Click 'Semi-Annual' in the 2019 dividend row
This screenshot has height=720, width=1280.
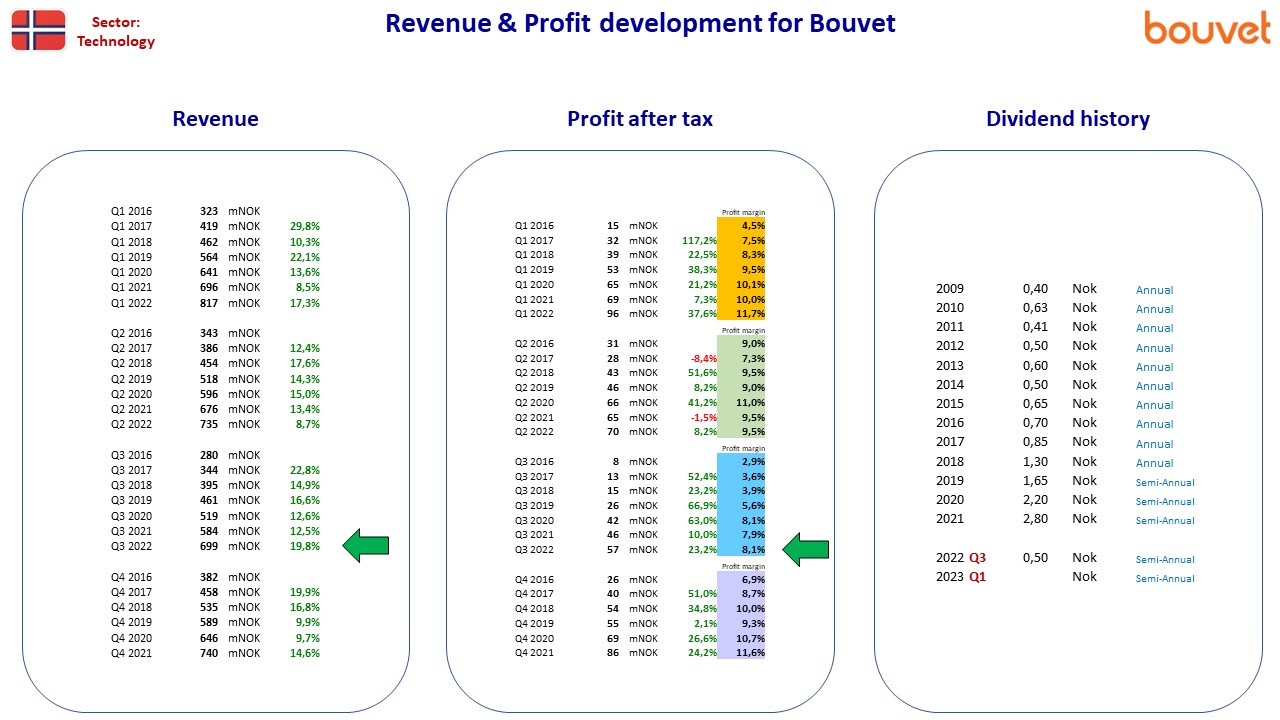[x=1165, y=482]
